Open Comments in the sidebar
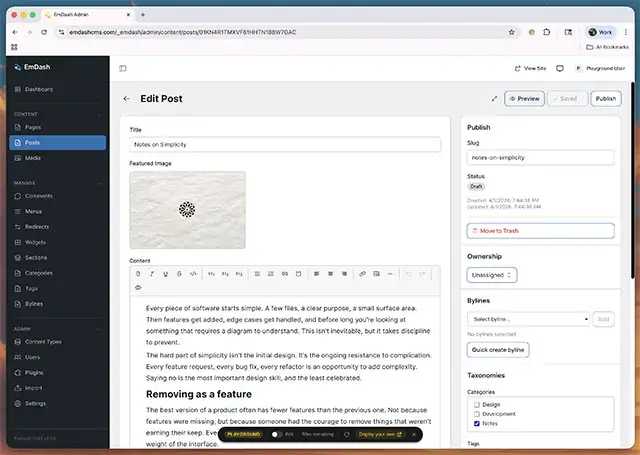Image resolution: width=640 pixels, height=455 pixels. 58,196
